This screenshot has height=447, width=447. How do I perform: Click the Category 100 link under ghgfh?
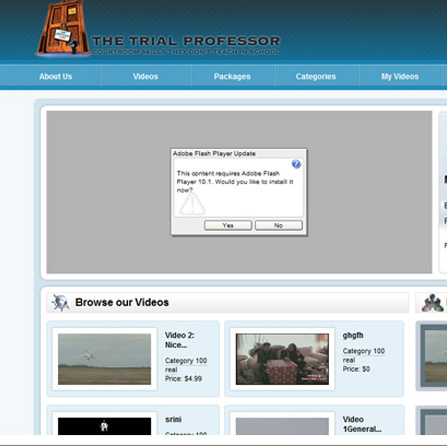click(x=364, y=351)
